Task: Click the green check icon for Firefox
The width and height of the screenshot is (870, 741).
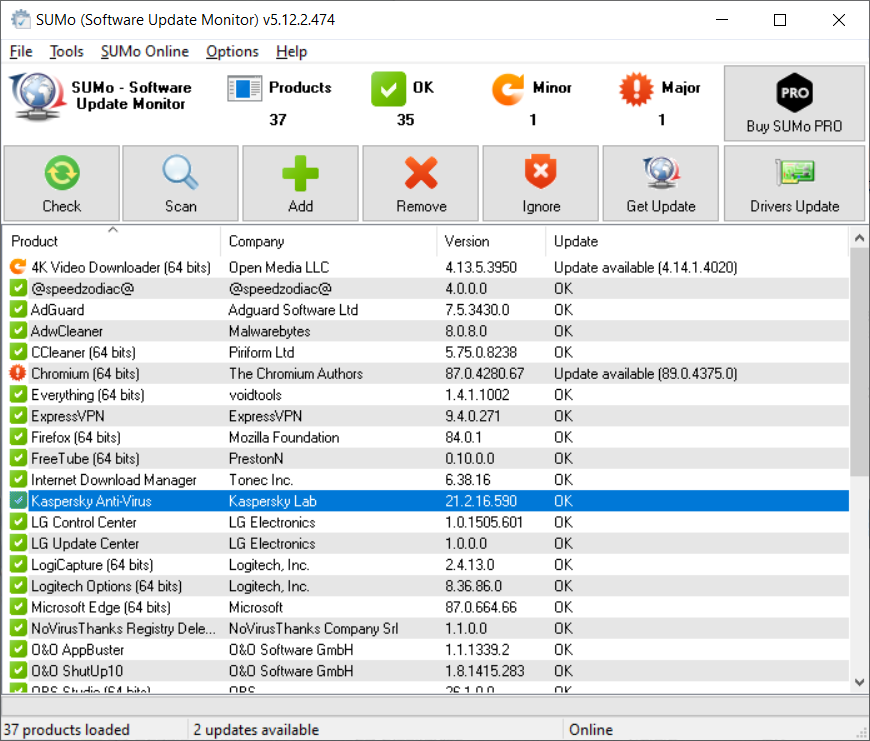Action: 18,437
